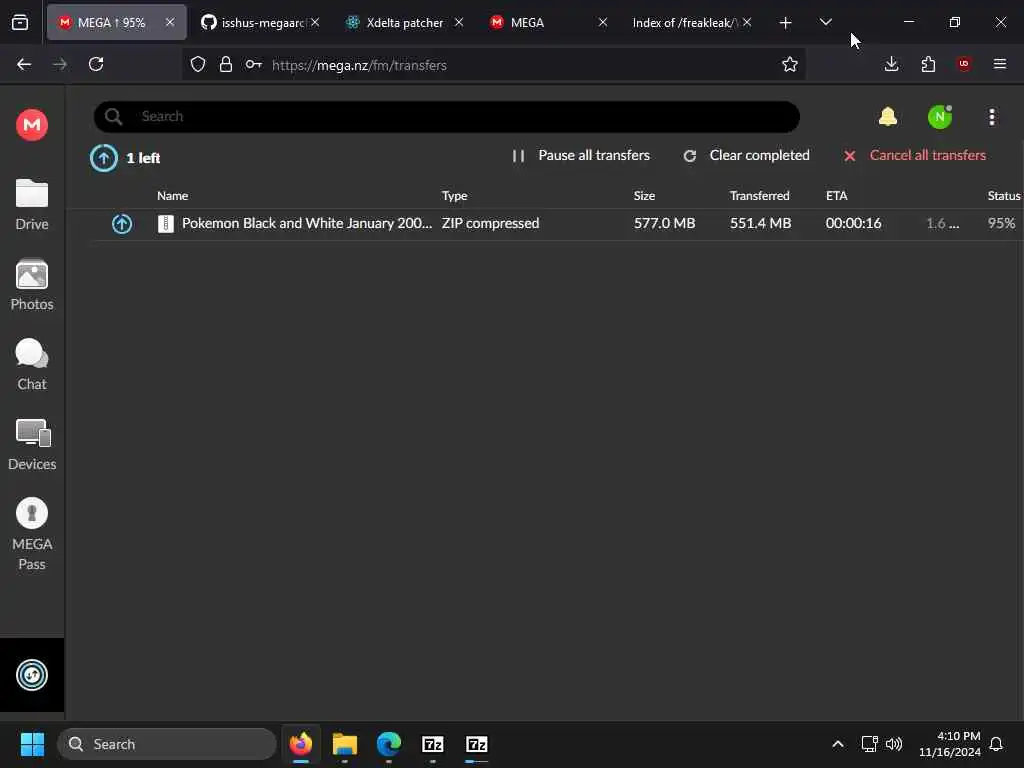Open the Devices section
This screenshot has height=768, width=1024.
pos(31,445)
